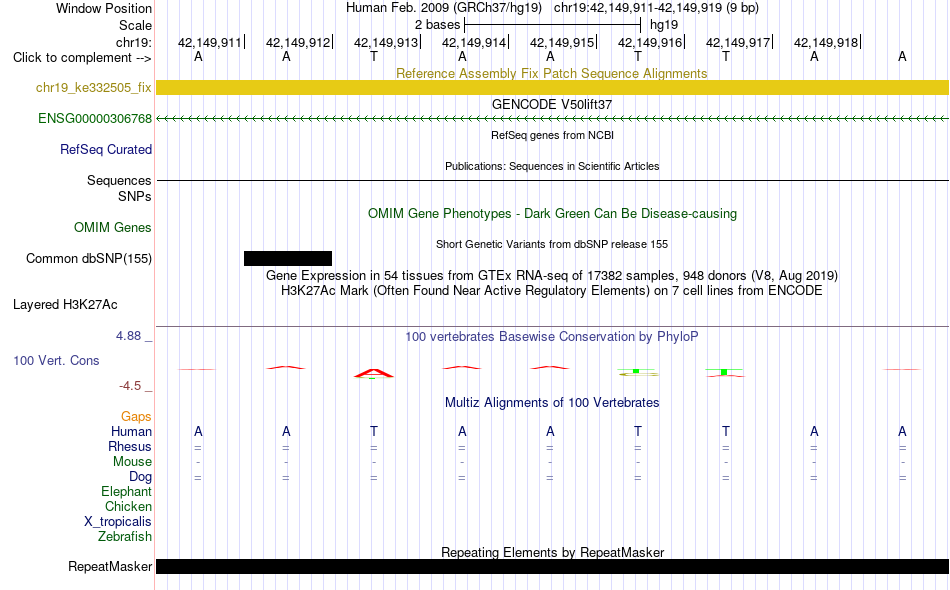Screen dimensions: 950x590
Task: Click the chr19:42,149,911-42,149,919 (9 bp) position text
Action: tap(656, 8)
